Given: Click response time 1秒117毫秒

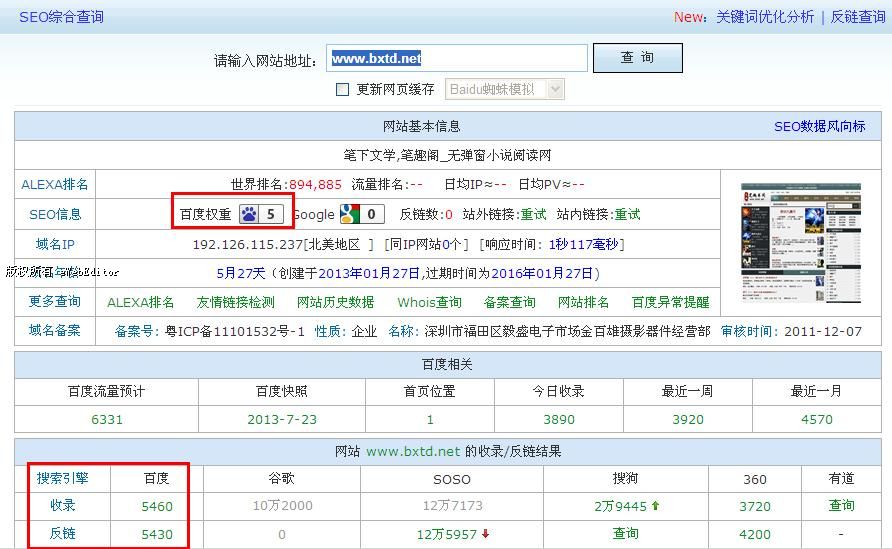Looking at the screenshot, I should 583,245.
